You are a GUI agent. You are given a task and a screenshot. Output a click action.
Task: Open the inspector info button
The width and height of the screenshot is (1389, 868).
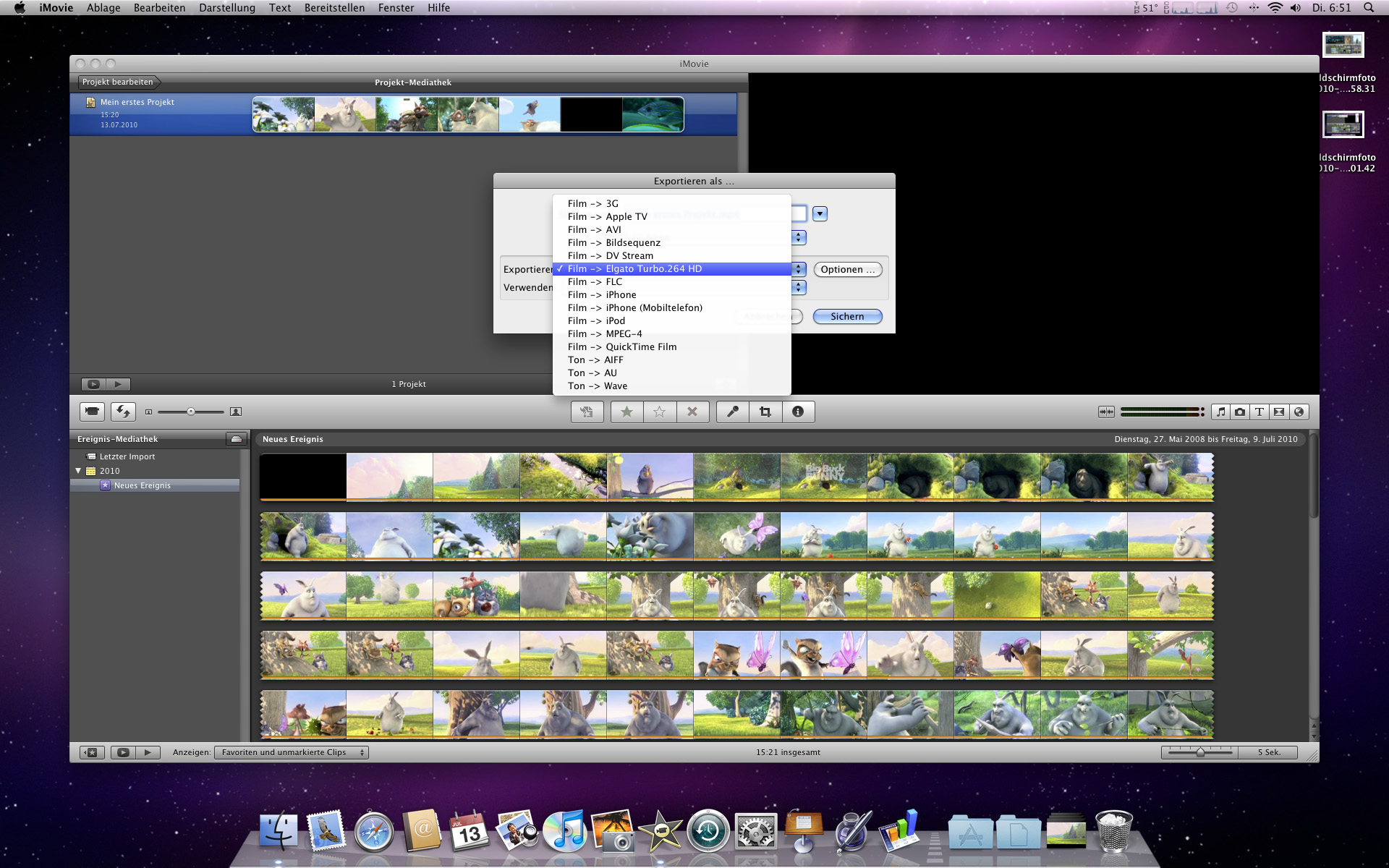798,412
